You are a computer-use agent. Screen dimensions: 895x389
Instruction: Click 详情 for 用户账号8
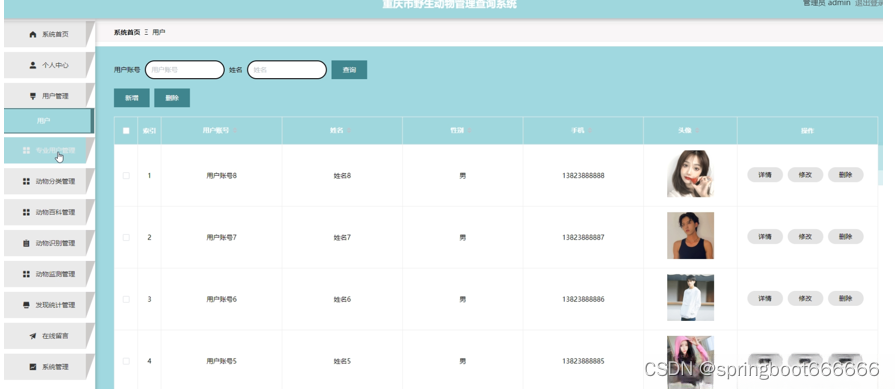[765, 175]
